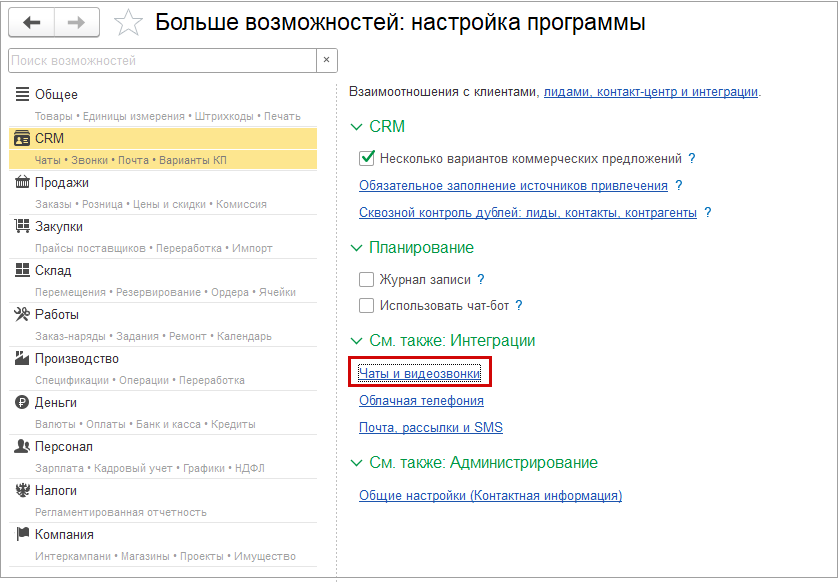The height and width of the screenshot is (584, 839).
Task: Go forward with the right arrow button
Action: click(77, 22)
